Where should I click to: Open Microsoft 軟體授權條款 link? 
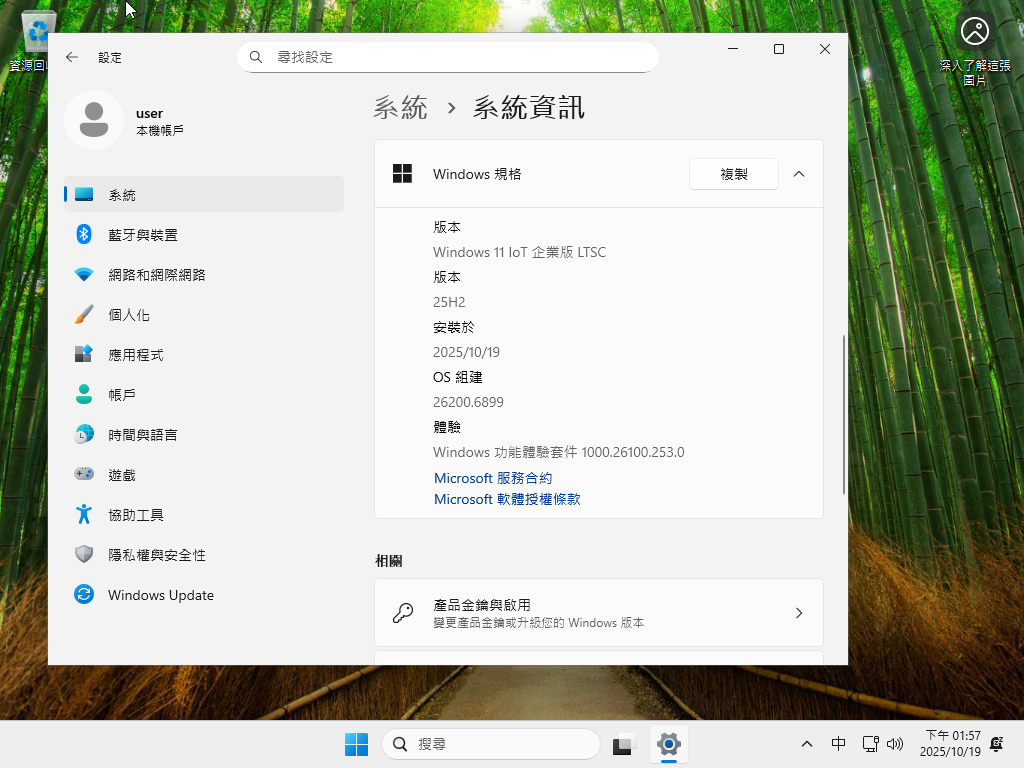point(507,499)
